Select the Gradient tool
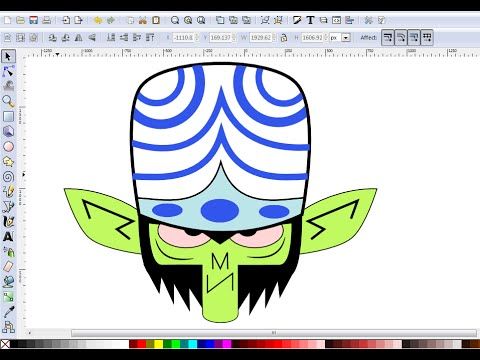The height and width of the screenshot is (360, 480). (8, 297)
